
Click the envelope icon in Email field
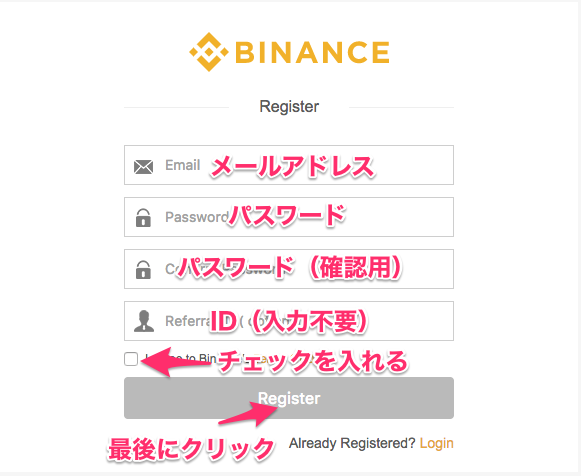(143, 167)
